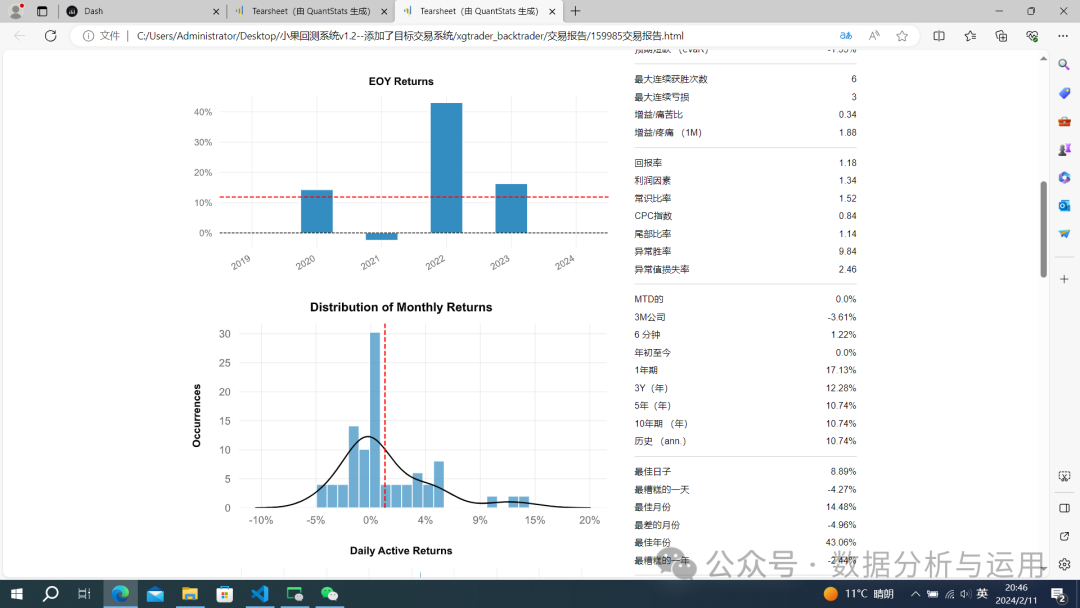Open Windows taskbar search
Image resolution: width=1080 pixels, height=608 pixels.
(50, 594)
